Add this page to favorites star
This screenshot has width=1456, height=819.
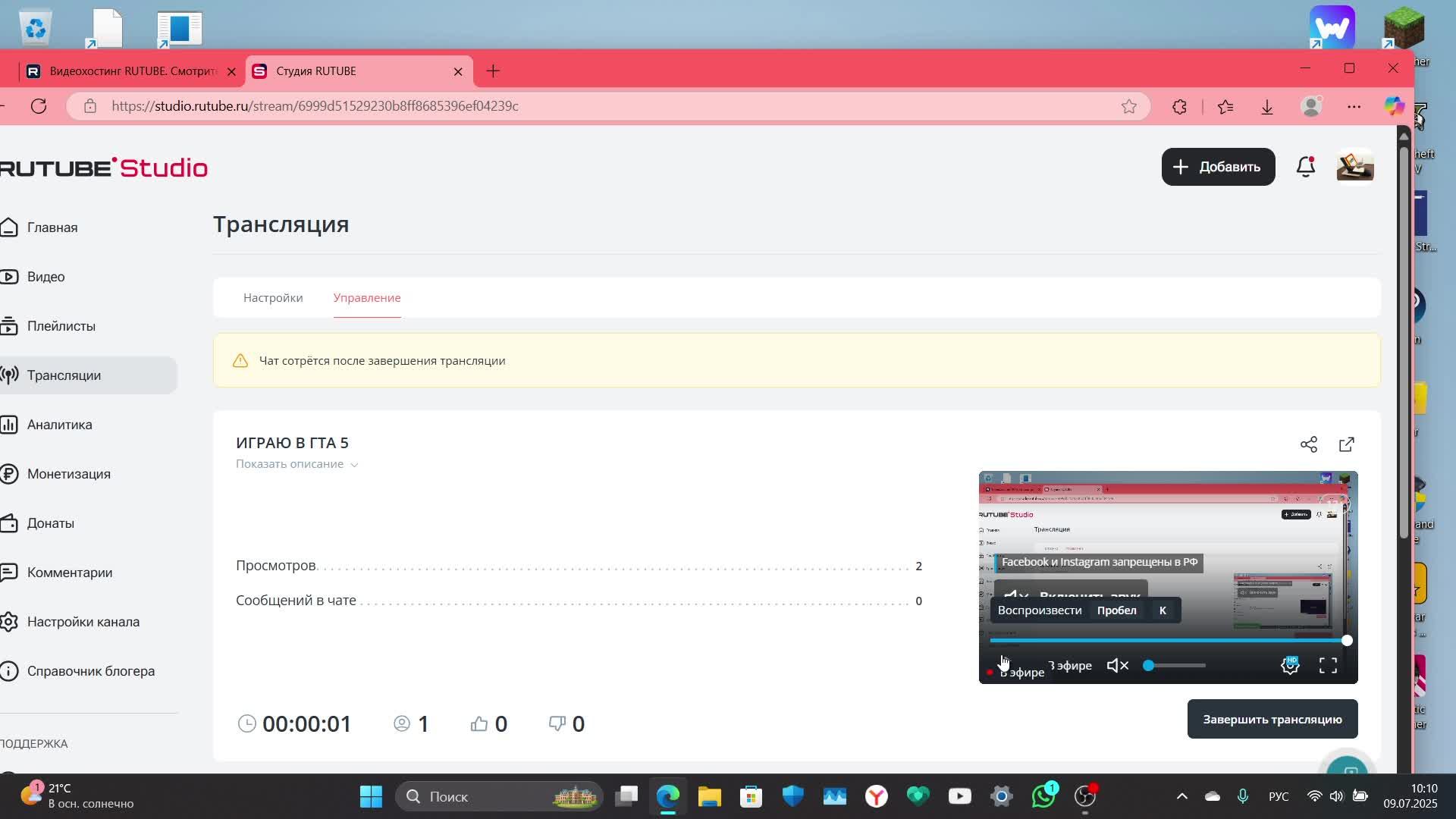[1129, 106]
